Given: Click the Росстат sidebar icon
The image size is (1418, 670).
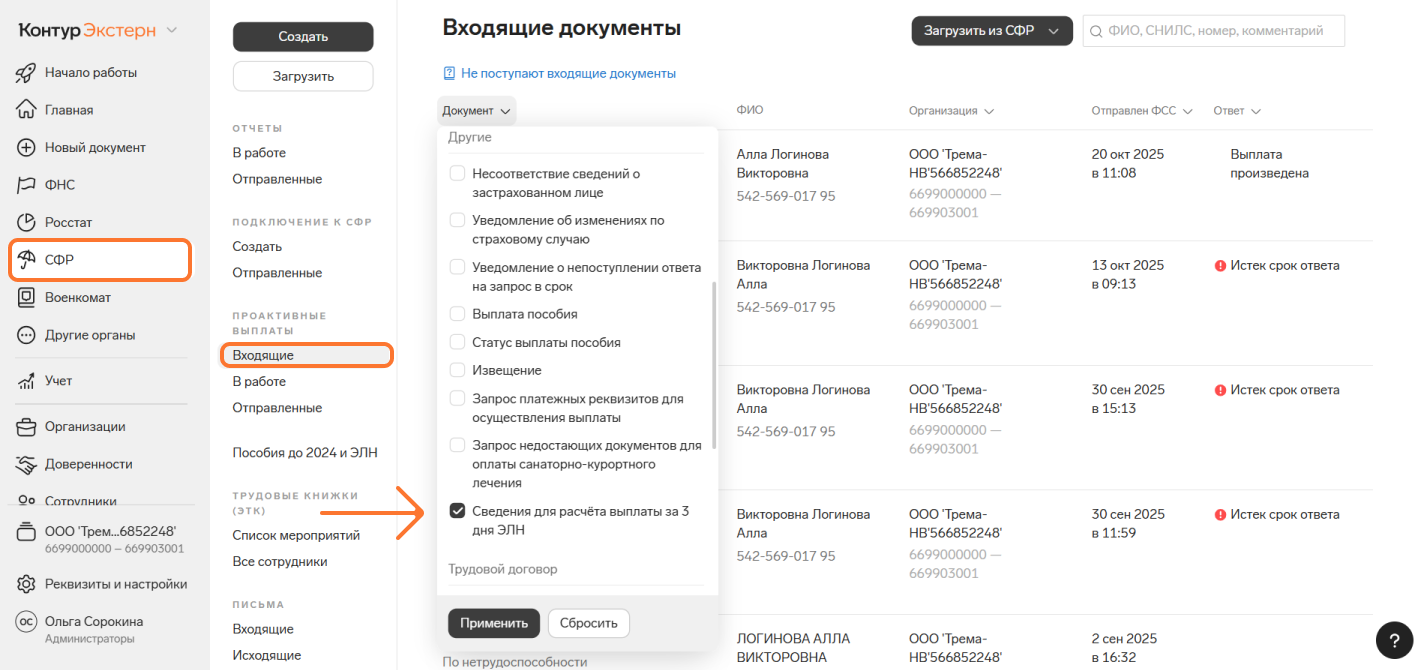Looking at the screenshot, I should [27, 222].
